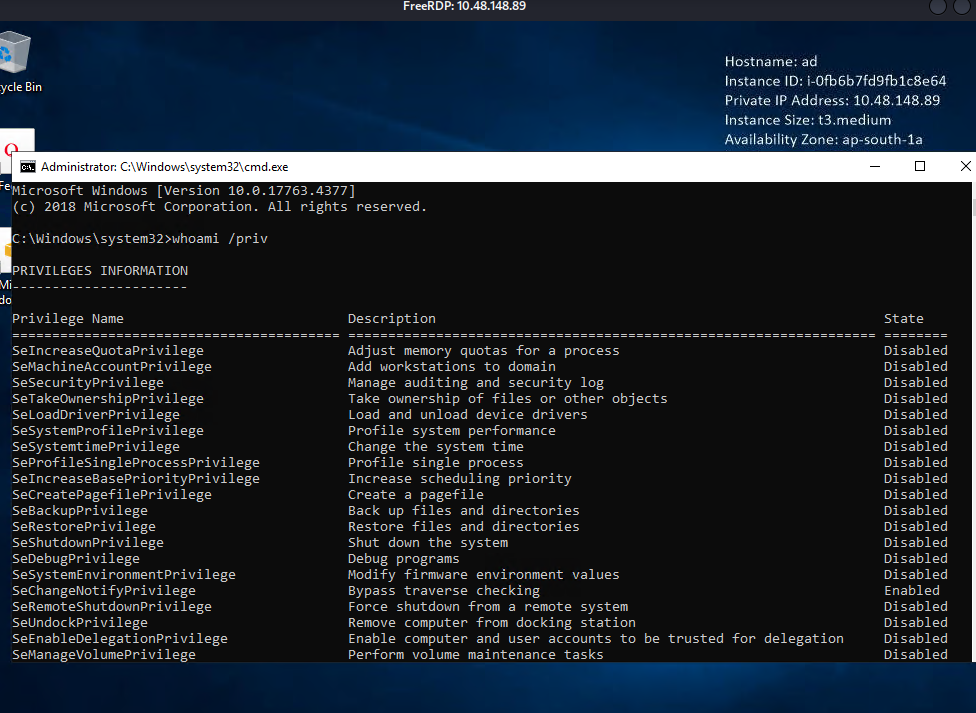Click 'Back up files and directories' description
The height and width of the screenshot is (713, 976).
(x=464, y=511)
